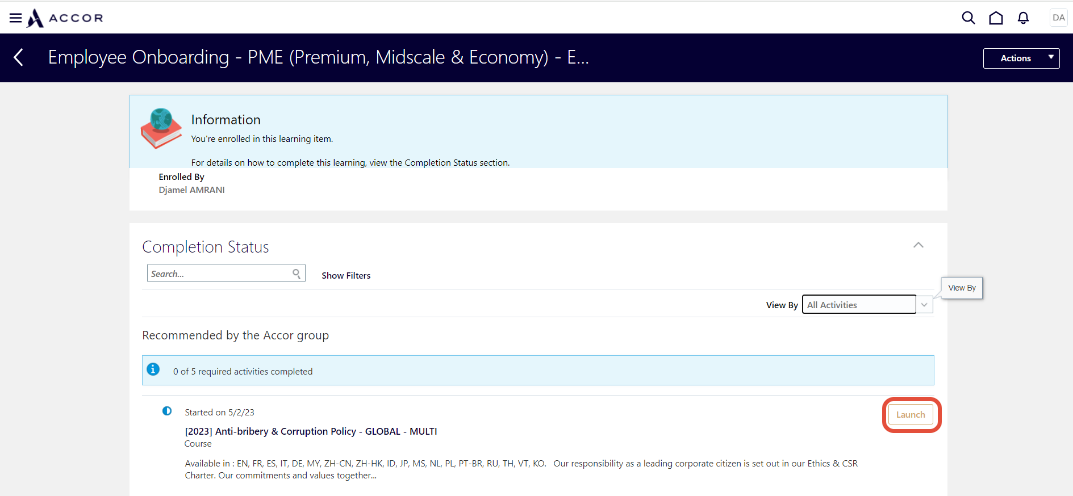Click '0 of 5 required activities completed' text

pos(242,371)
